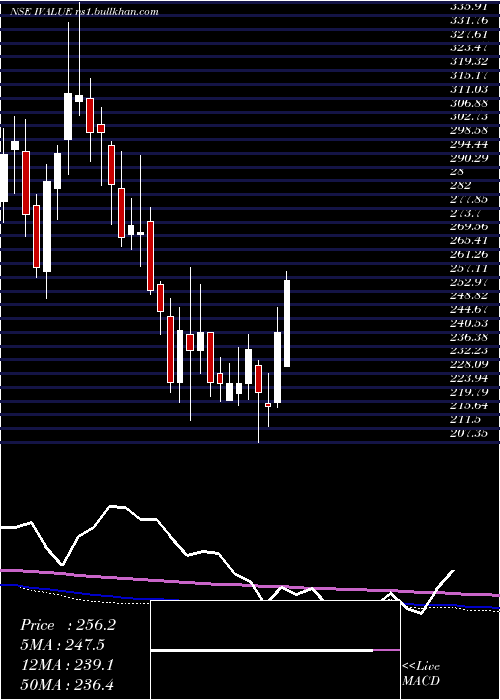
Task: Pick the 302.73 price label
Action: click(470, 116)
